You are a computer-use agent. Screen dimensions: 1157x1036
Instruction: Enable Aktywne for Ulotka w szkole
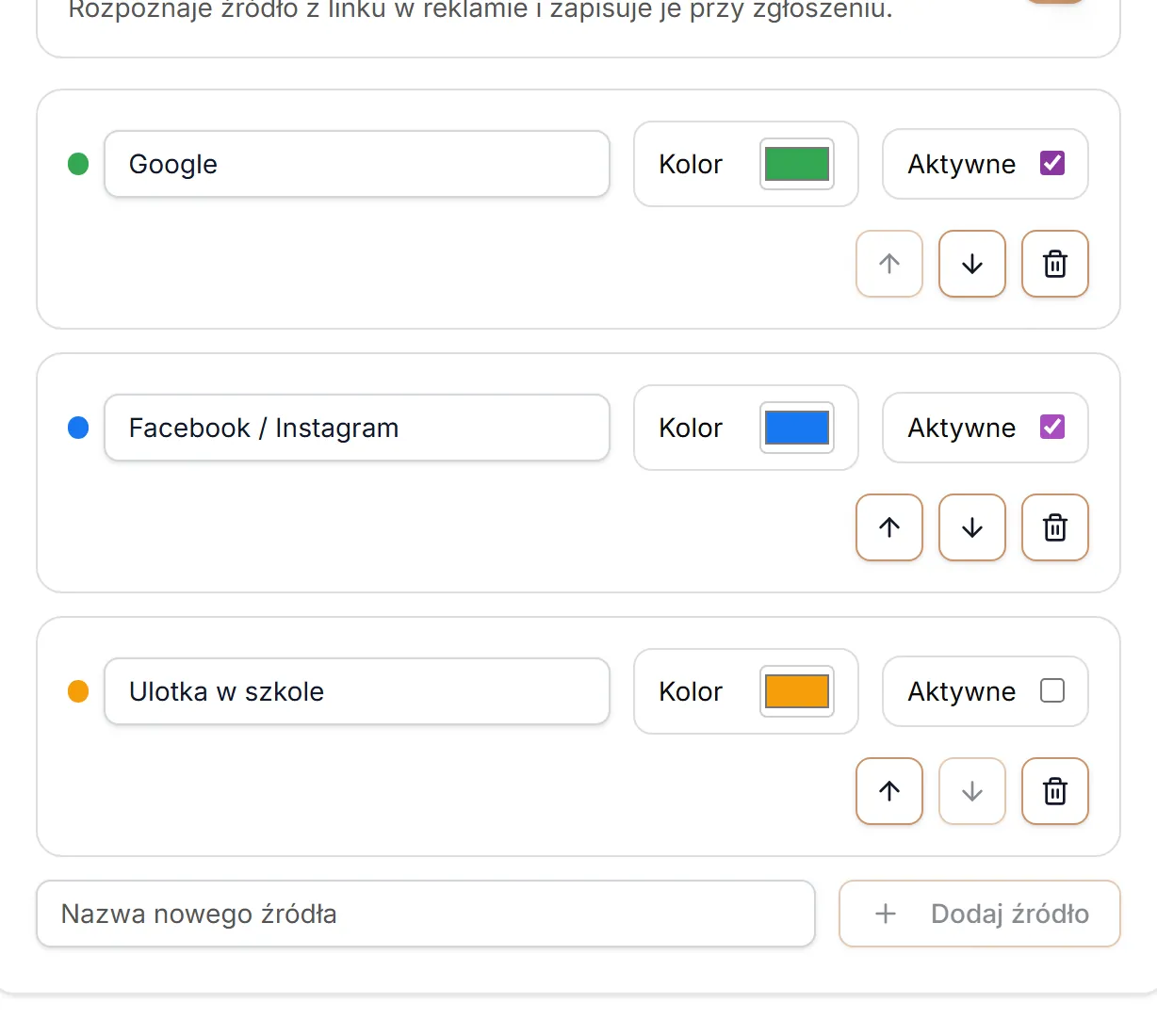pos(1052,691)
